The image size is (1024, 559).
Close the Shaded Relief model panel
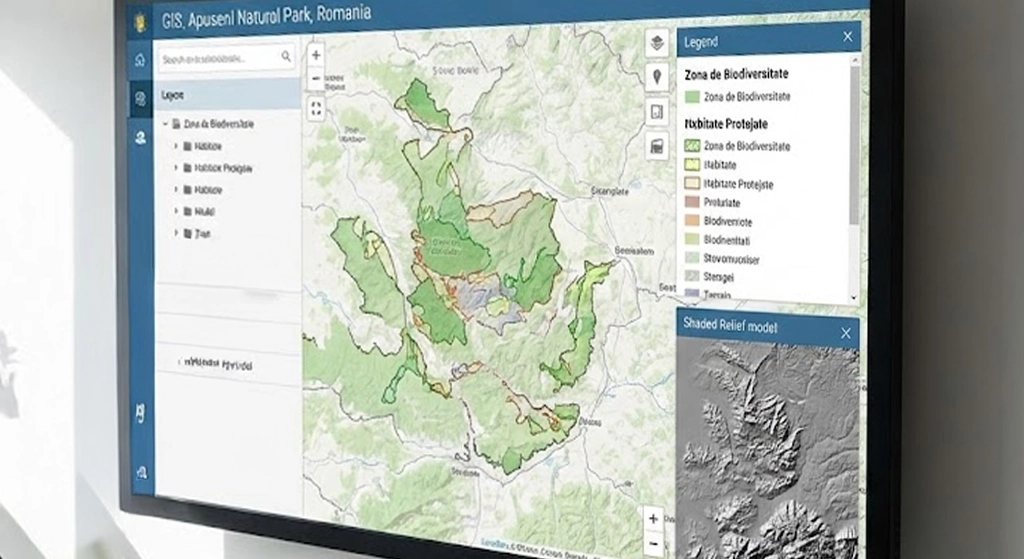point(845,332)
